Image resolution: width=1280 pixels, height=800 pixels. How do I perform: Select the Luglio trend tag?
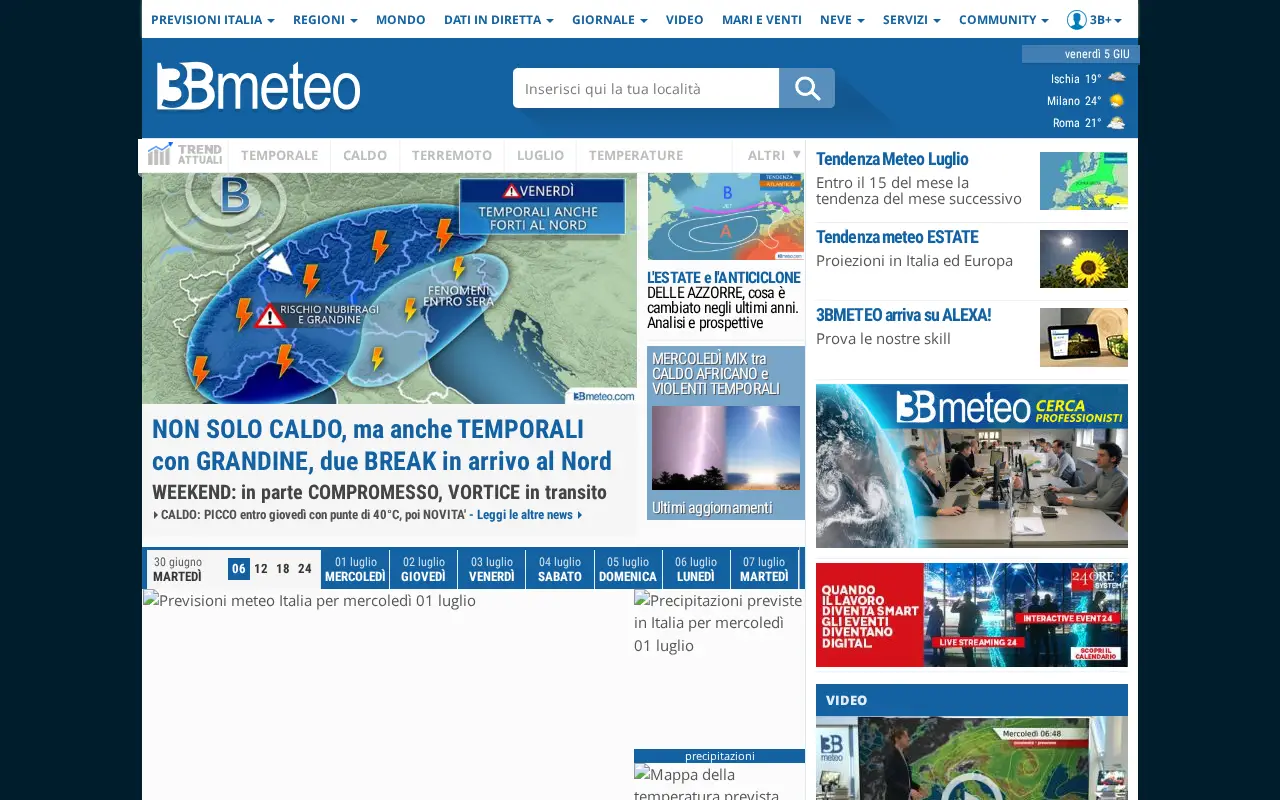pos(540,155)
